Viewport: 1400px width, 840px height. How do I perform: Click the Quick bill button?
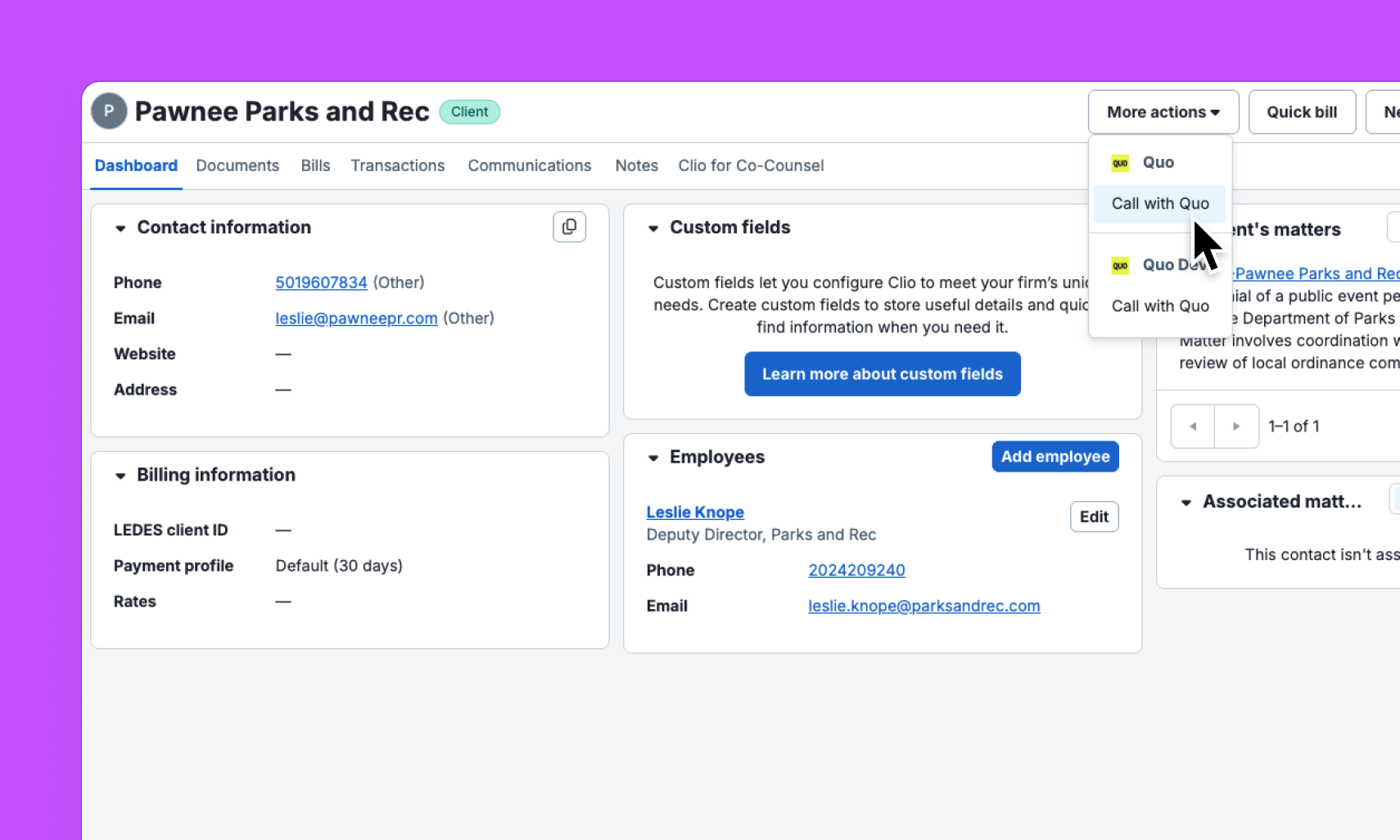coord(1302,112)
